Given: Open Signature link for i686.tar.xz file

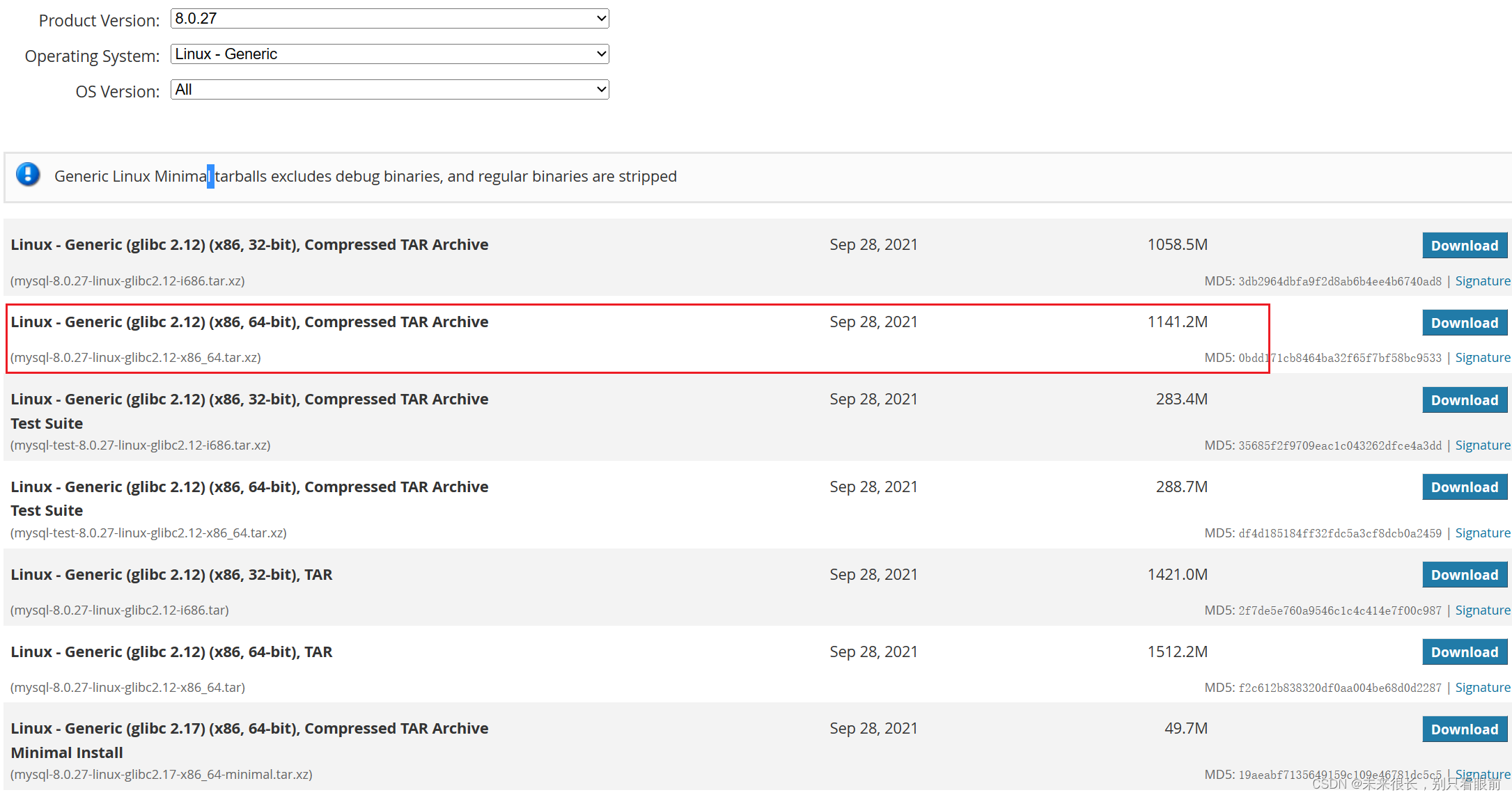Looking at the screenshot, I should (x=1482, y=281).
